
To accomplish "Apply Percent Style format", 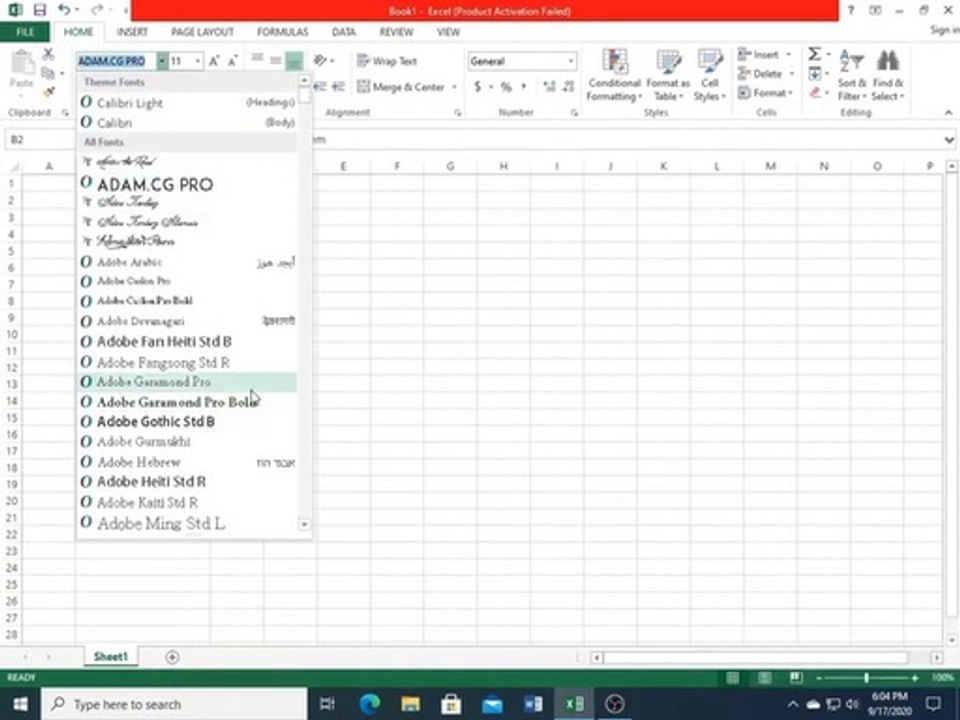I will tap(506, 87).
